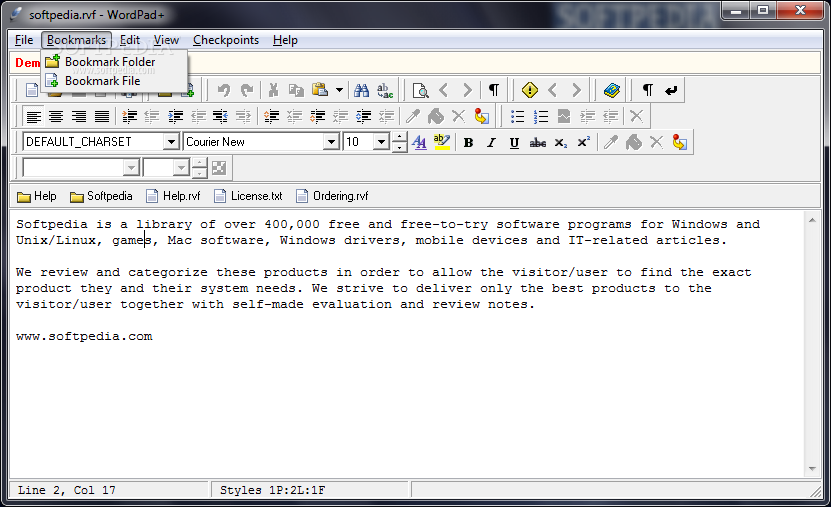831x507 pixels.
Task: Open the Help.rvf bookmark
Action: (174, 196)
